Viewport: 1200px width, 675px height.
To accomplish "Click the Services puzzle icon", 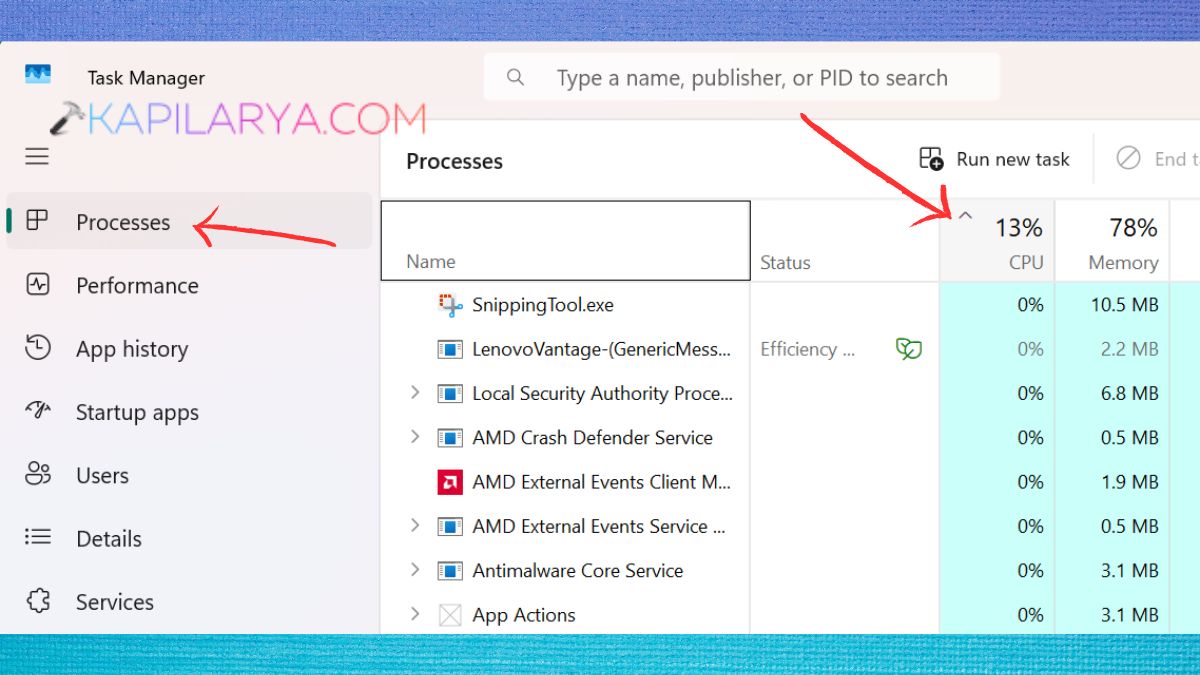I will [x=37, y=601].
